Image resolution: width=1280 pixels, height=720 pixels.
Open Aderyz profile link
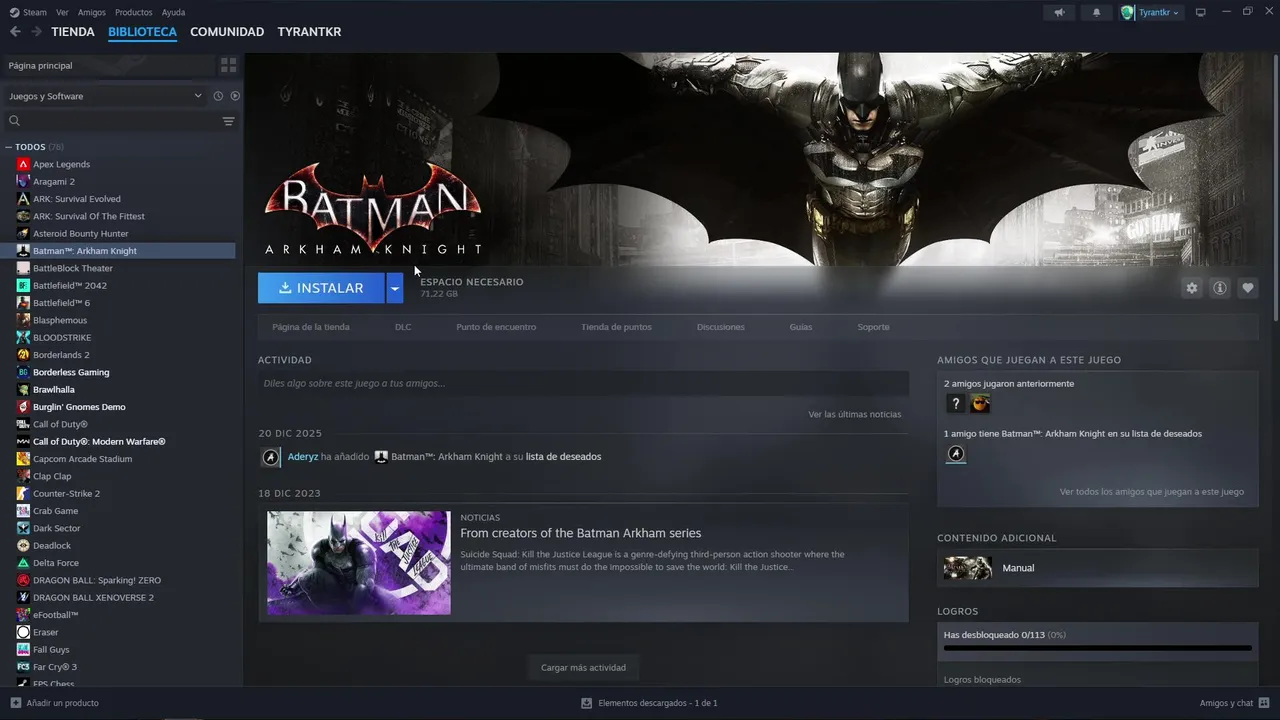[303, 457]
